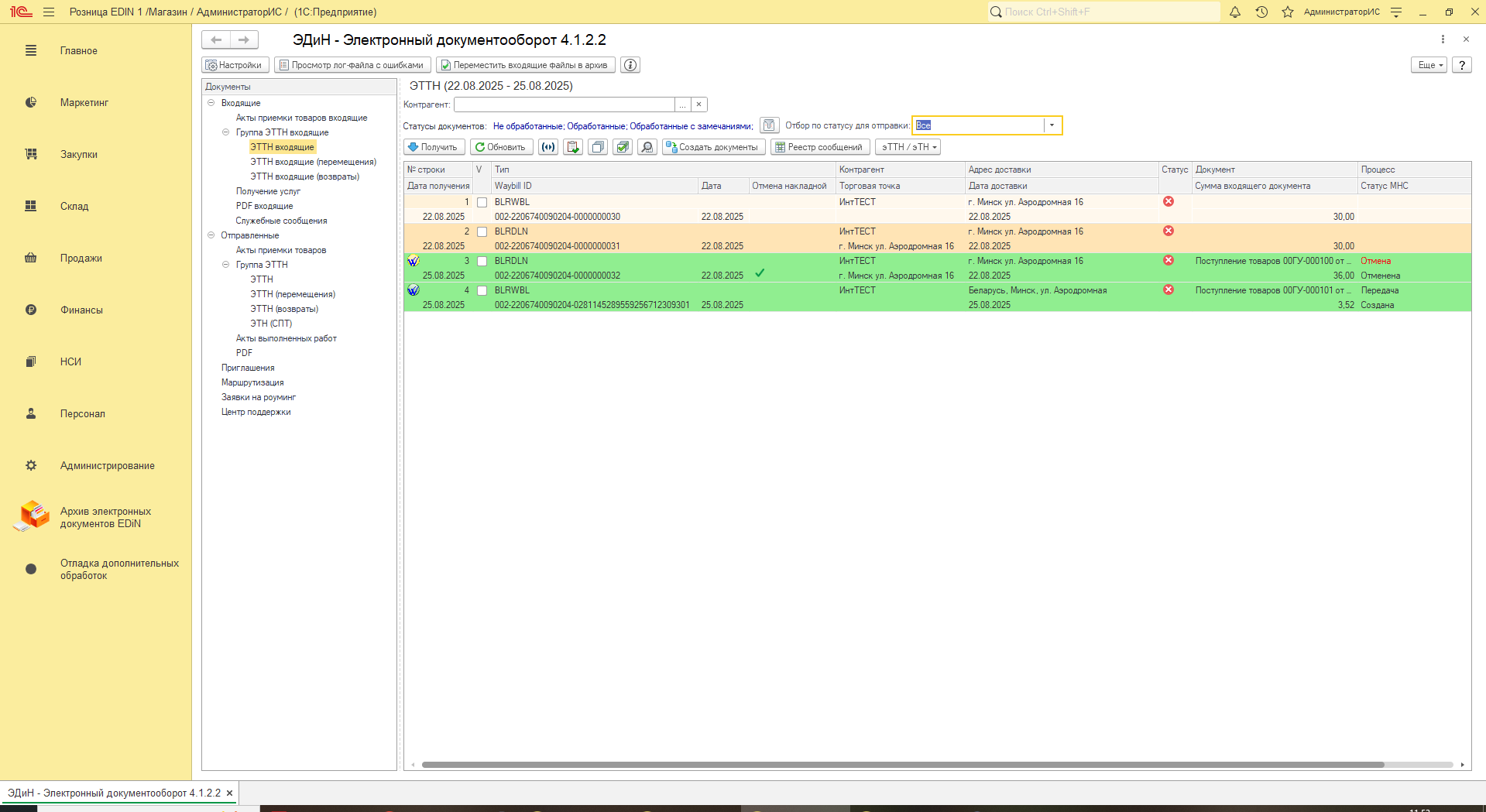Click the horizontal scrollbar under the table
Viewport: 1486px width, 812px height.
[902, 765]
